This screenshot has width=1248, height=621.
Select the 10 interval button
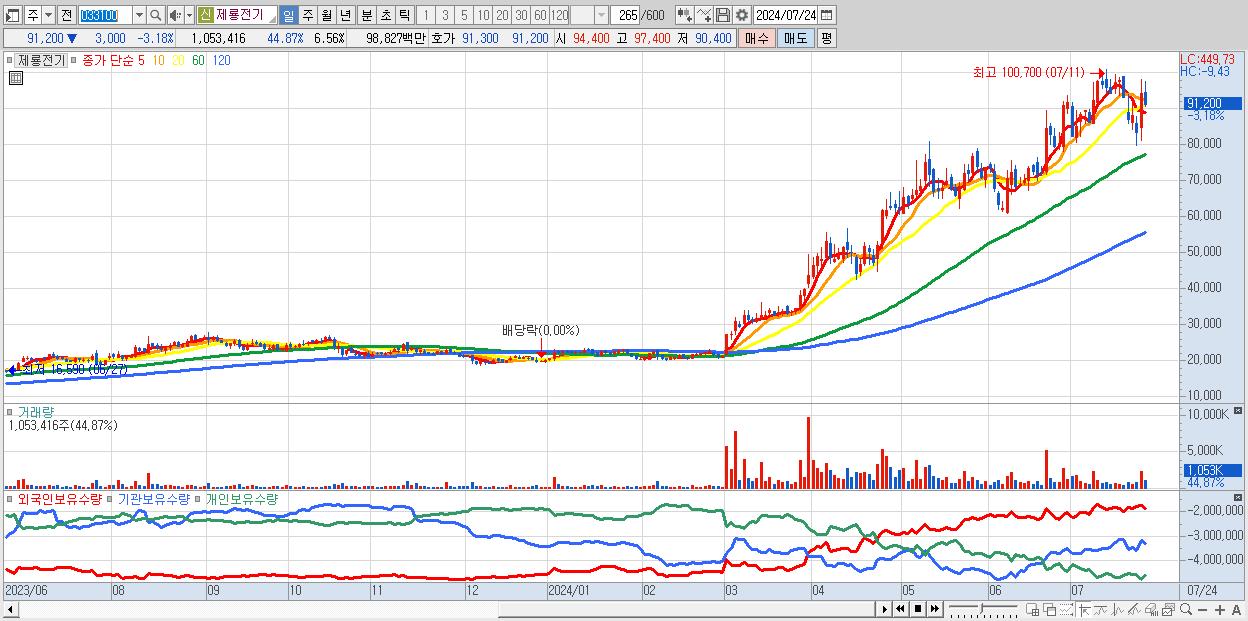tap(483, 15)
